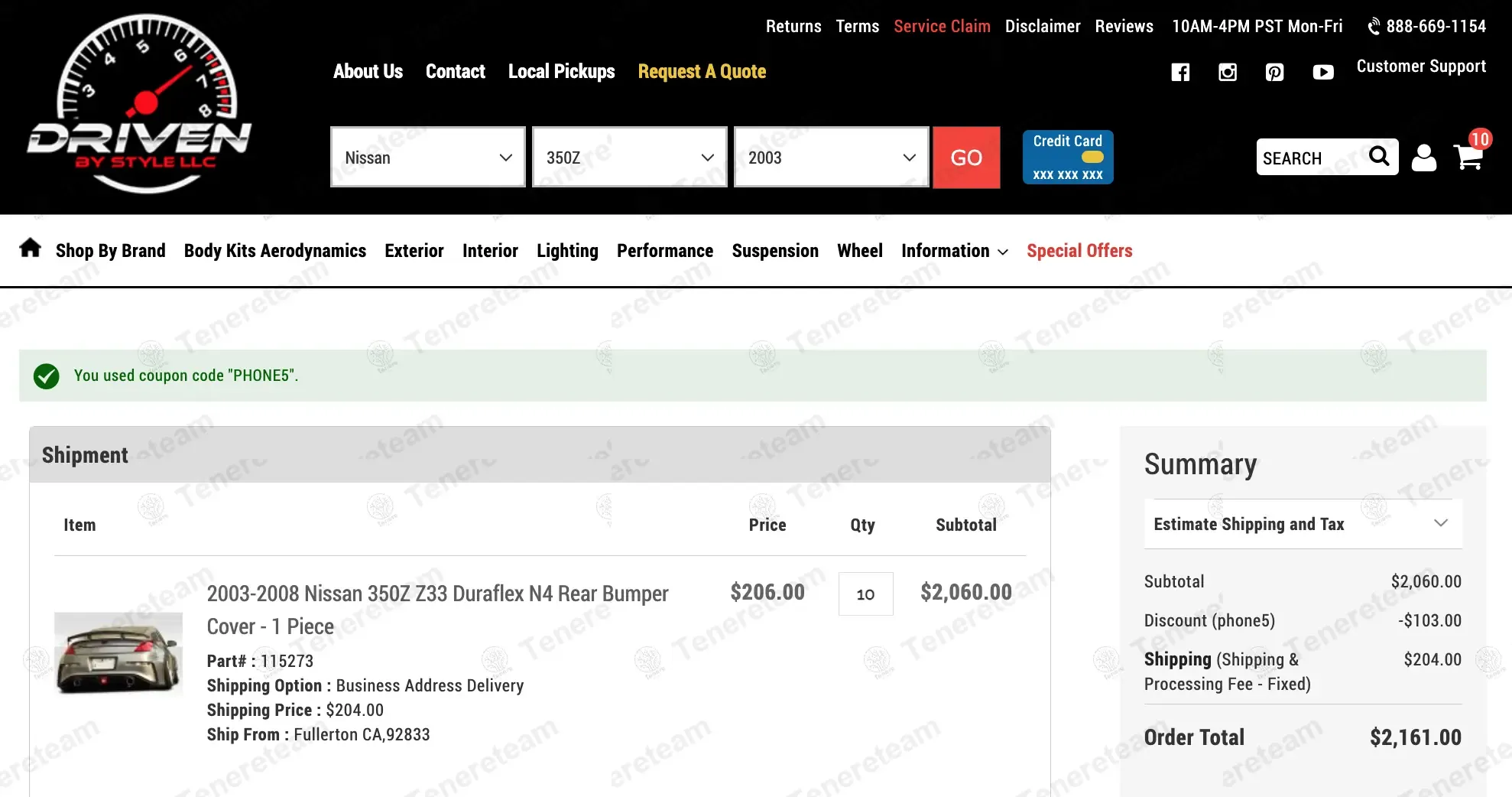The height and width of the screenshot is (797, 1512).
Task: Open the Disclaimer link
Action: click(x=1043, y=26)
